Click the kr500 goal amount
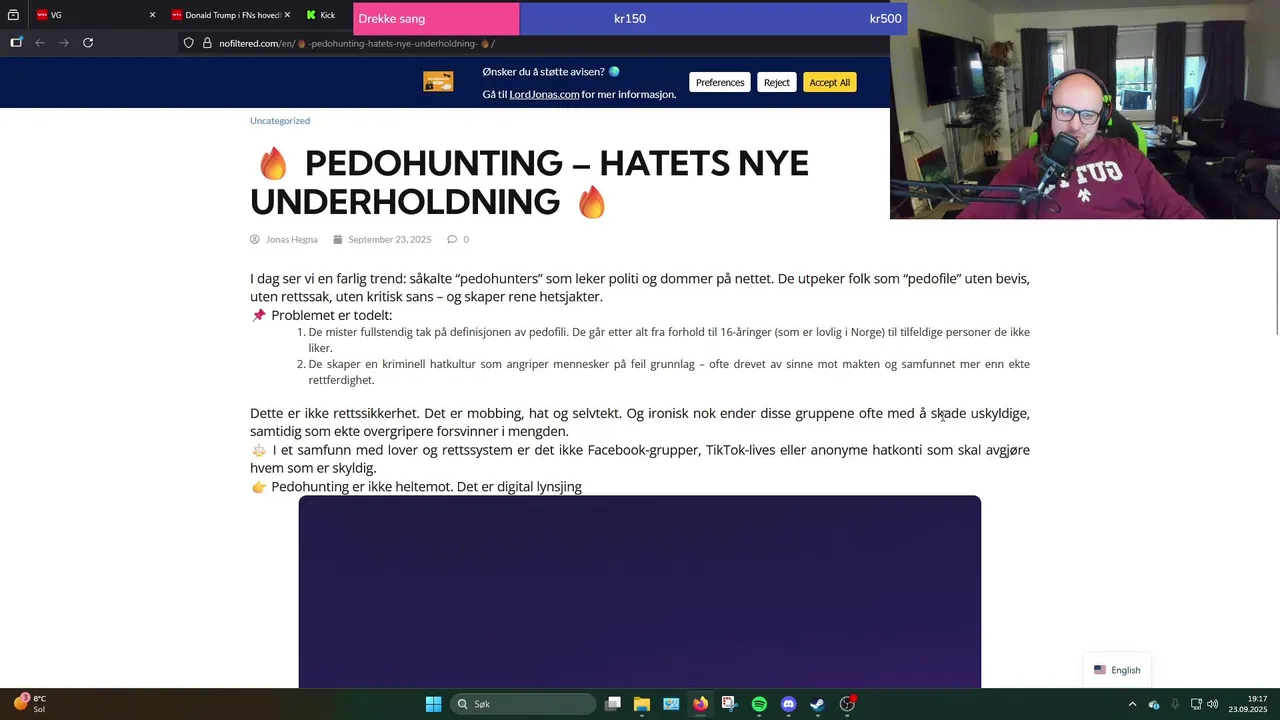Viewport: 1280px width, 720px height. coord(885,18)
